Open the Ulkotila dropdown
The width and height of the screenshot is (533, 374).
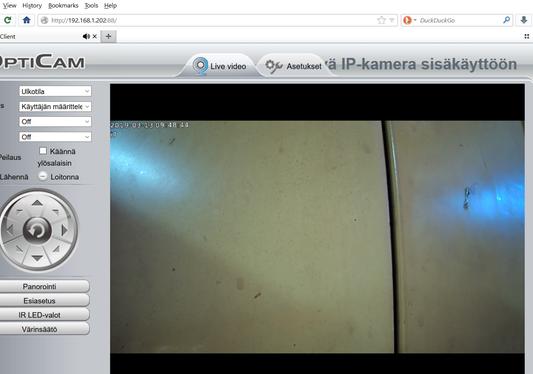click(x=55, y=91)
